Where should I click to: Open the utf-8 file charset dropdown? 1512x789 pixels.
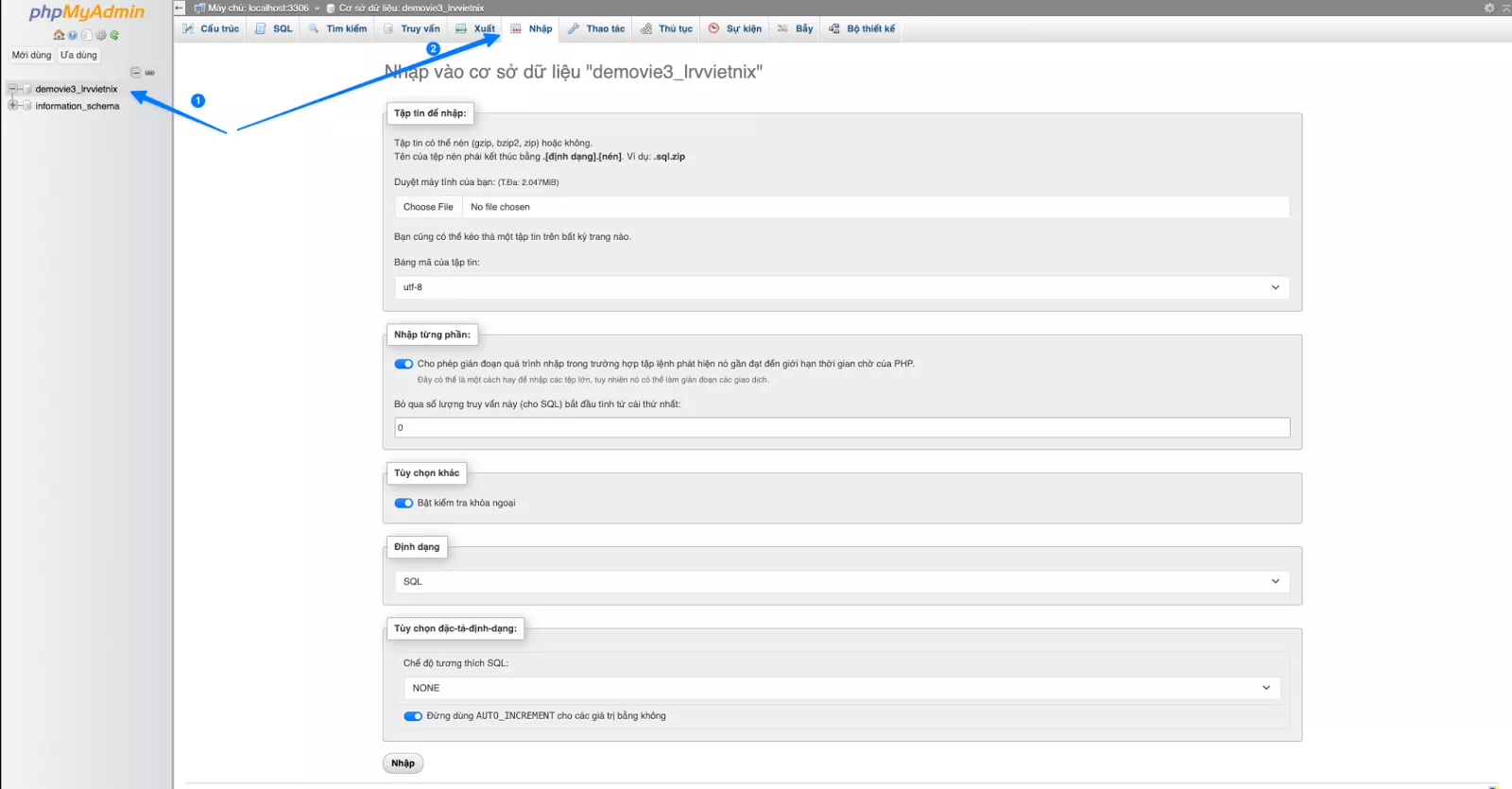pos(841,287)
